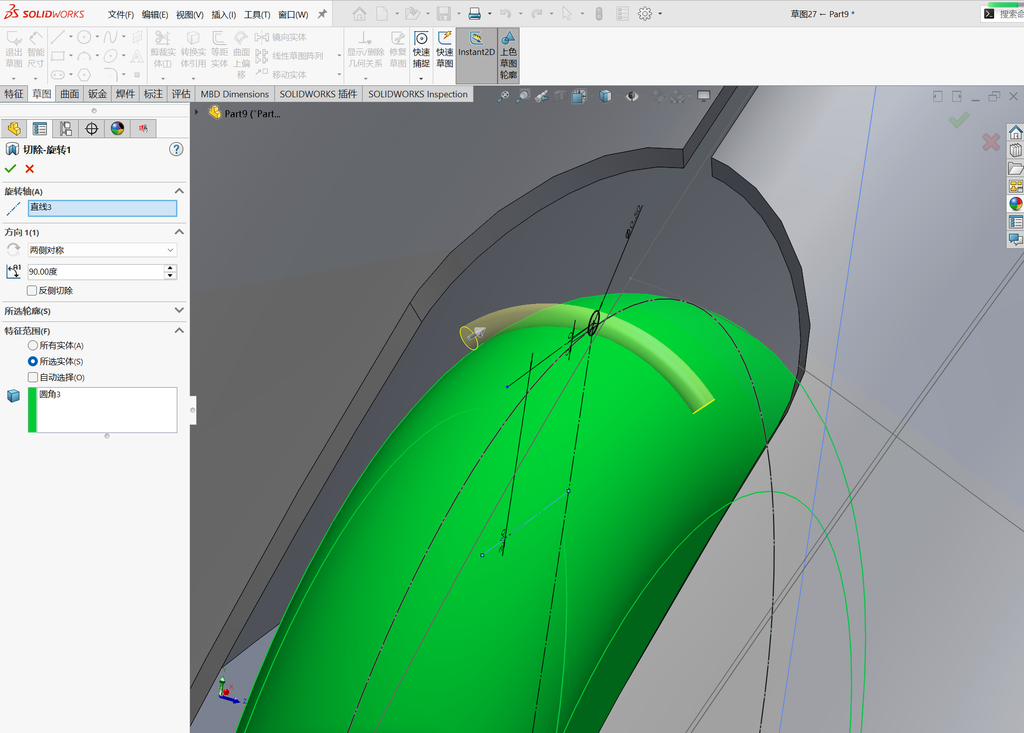Open DimXpertManager crosshair tab
The height and width of the screenshot is (733, 1024).
[x=91, y=129]
